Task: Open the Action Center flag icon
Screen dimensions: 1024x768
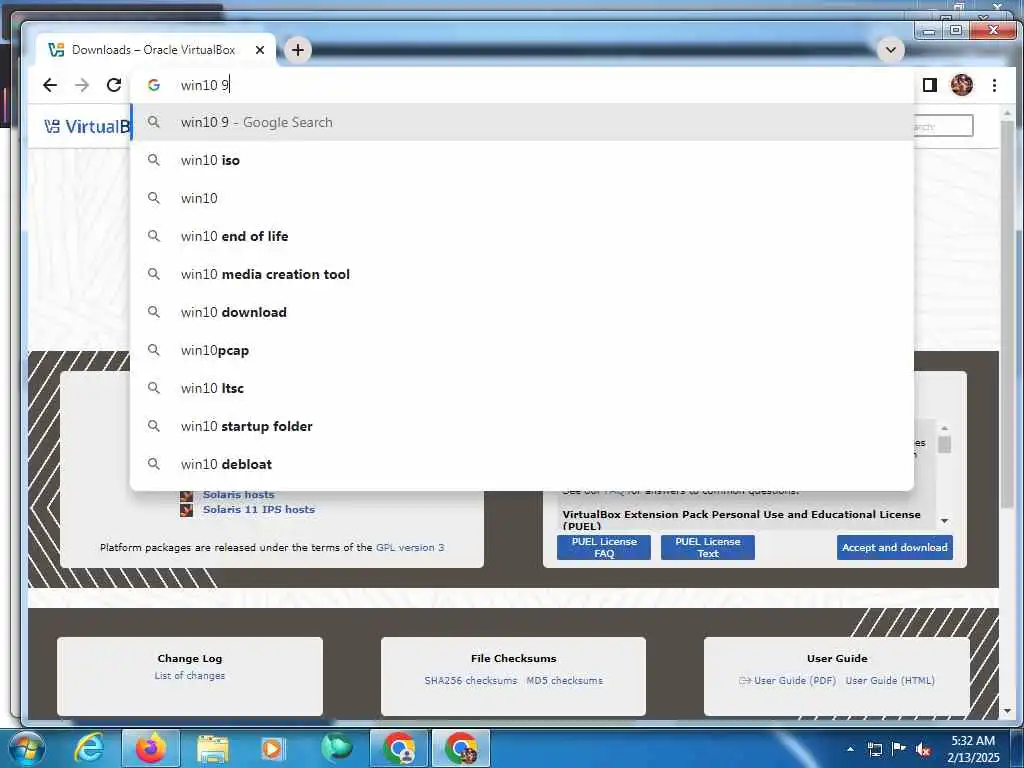Action: pos(899,748)
